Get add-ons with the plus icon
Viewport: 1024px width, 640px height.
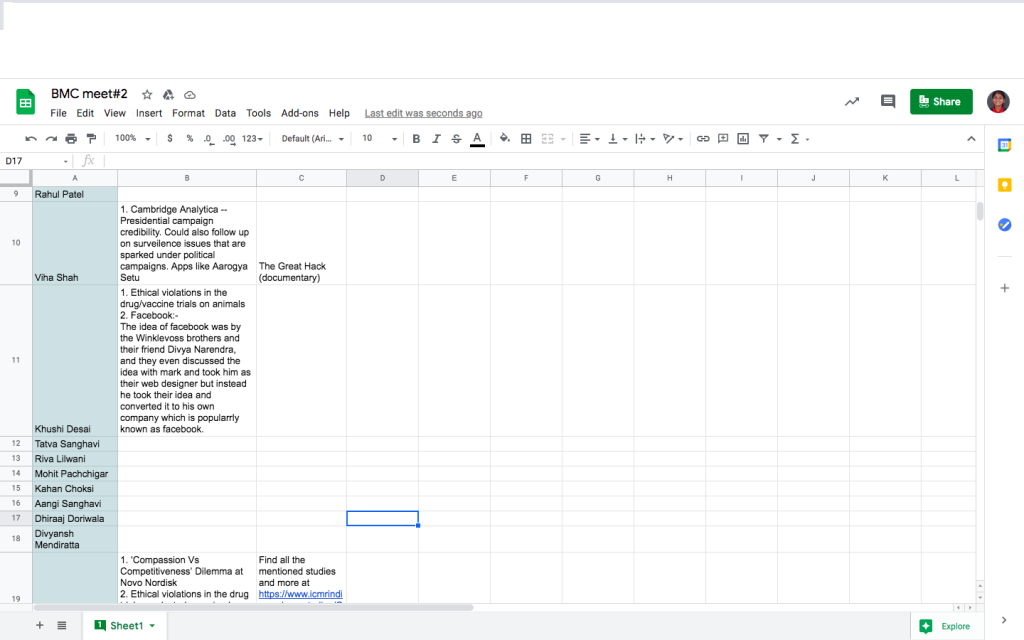(1004, 288)
